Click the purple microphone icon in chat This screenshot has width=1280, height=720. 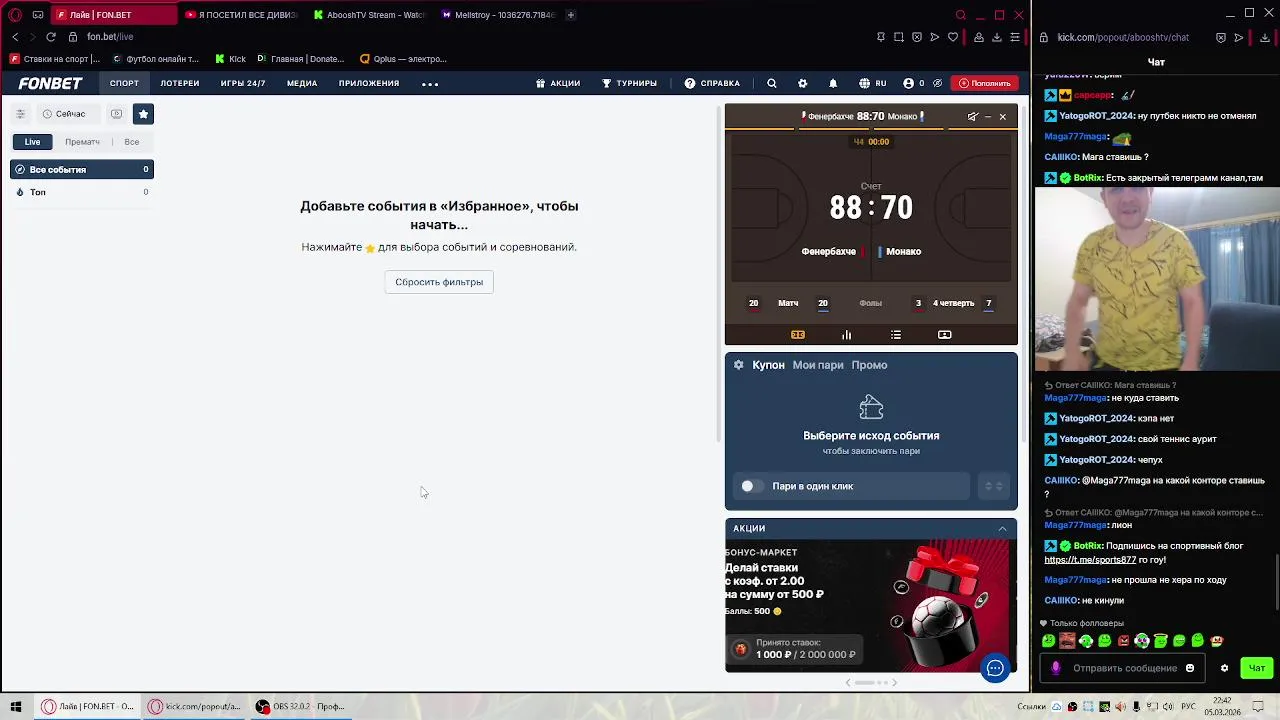(1055, 668)
